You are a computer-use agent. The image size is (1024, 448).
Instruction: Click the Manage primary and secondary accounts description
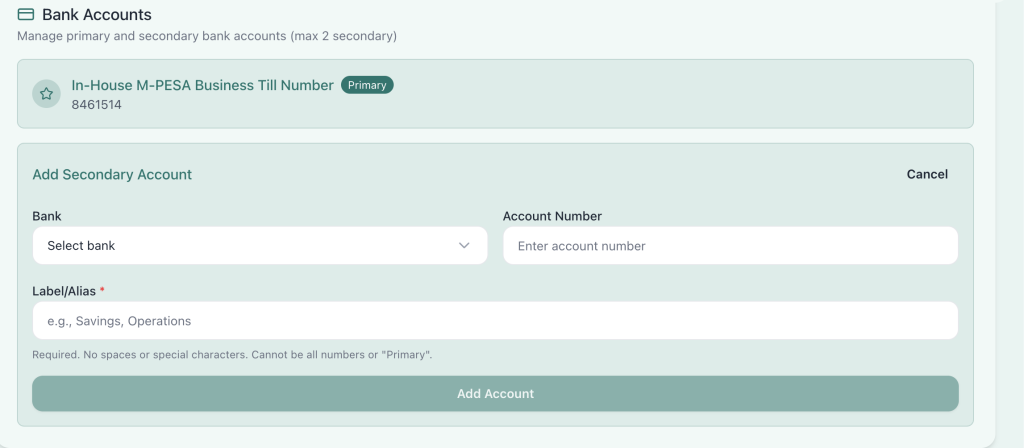[207, 36]
